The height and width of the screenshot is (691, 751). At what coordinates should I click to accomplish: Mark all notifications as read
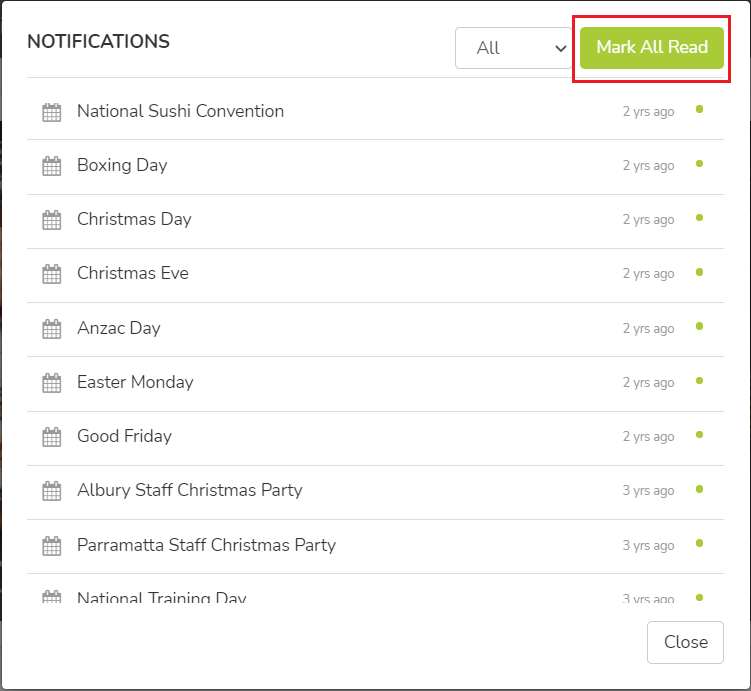[x=651, y=47]
